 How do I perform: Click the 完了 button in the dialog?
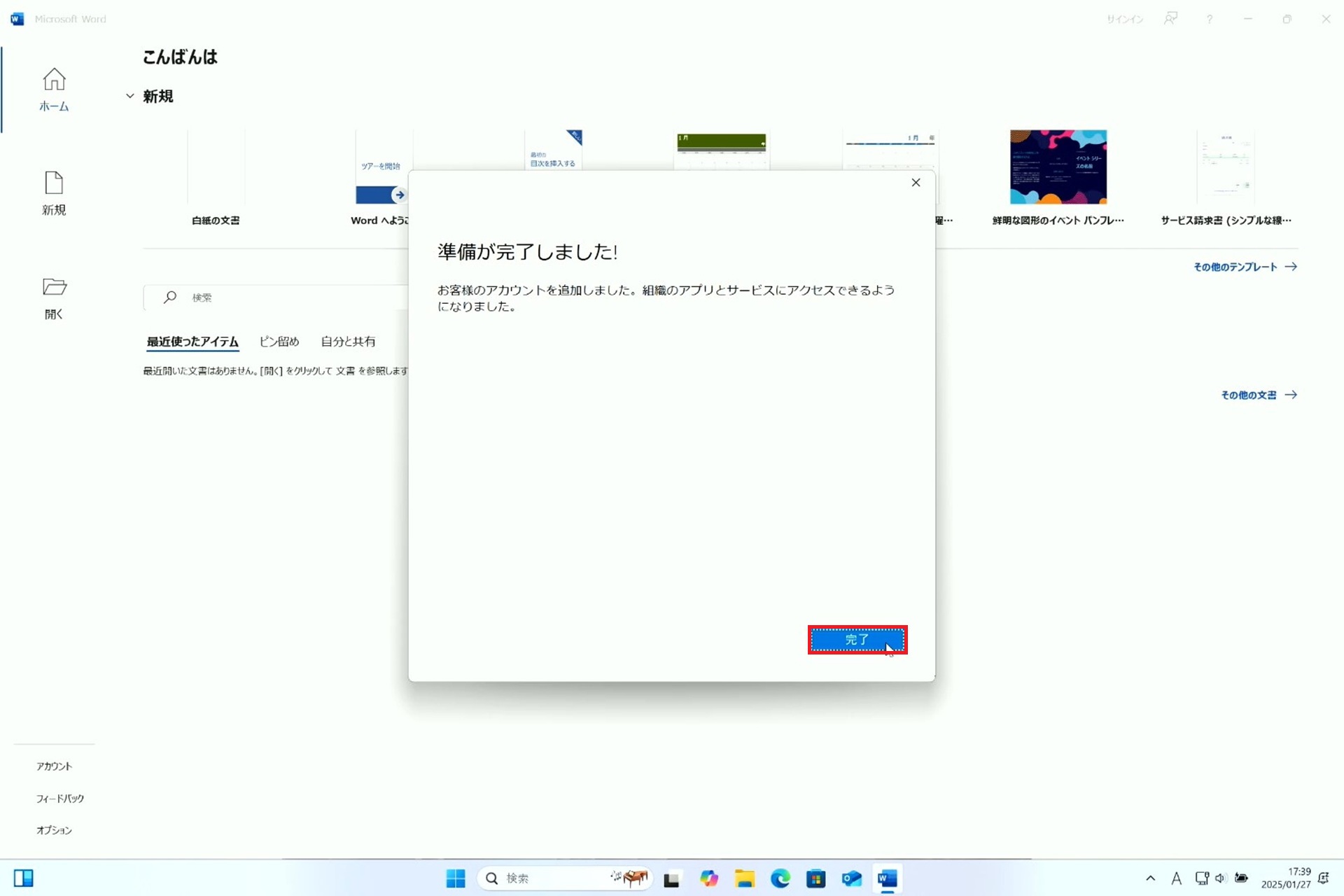point(857,640)
